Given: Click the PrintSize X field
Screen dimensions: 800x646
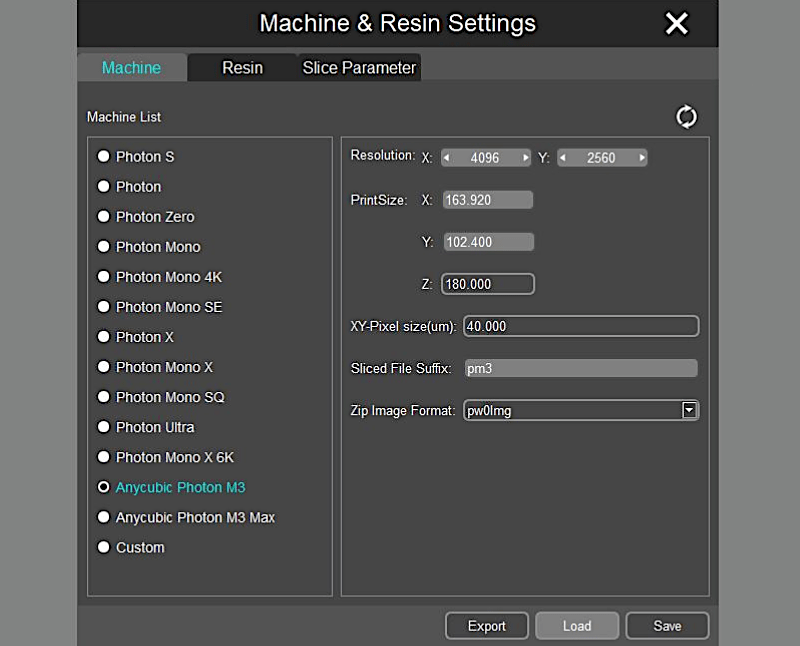Looking at the screenshot, I should tap(488, 200).
